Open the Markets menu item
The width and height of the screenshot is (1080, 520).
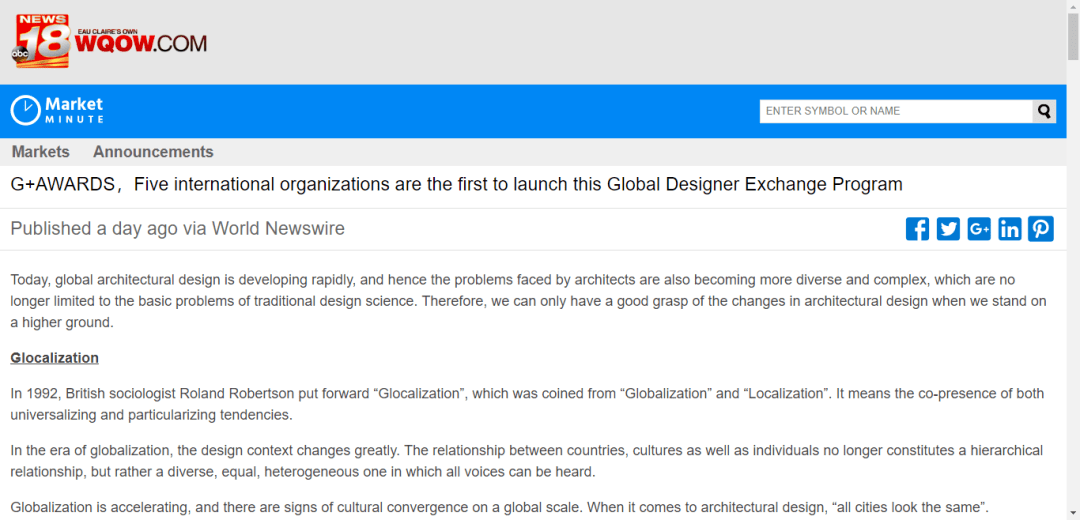(x=41, y=152)
